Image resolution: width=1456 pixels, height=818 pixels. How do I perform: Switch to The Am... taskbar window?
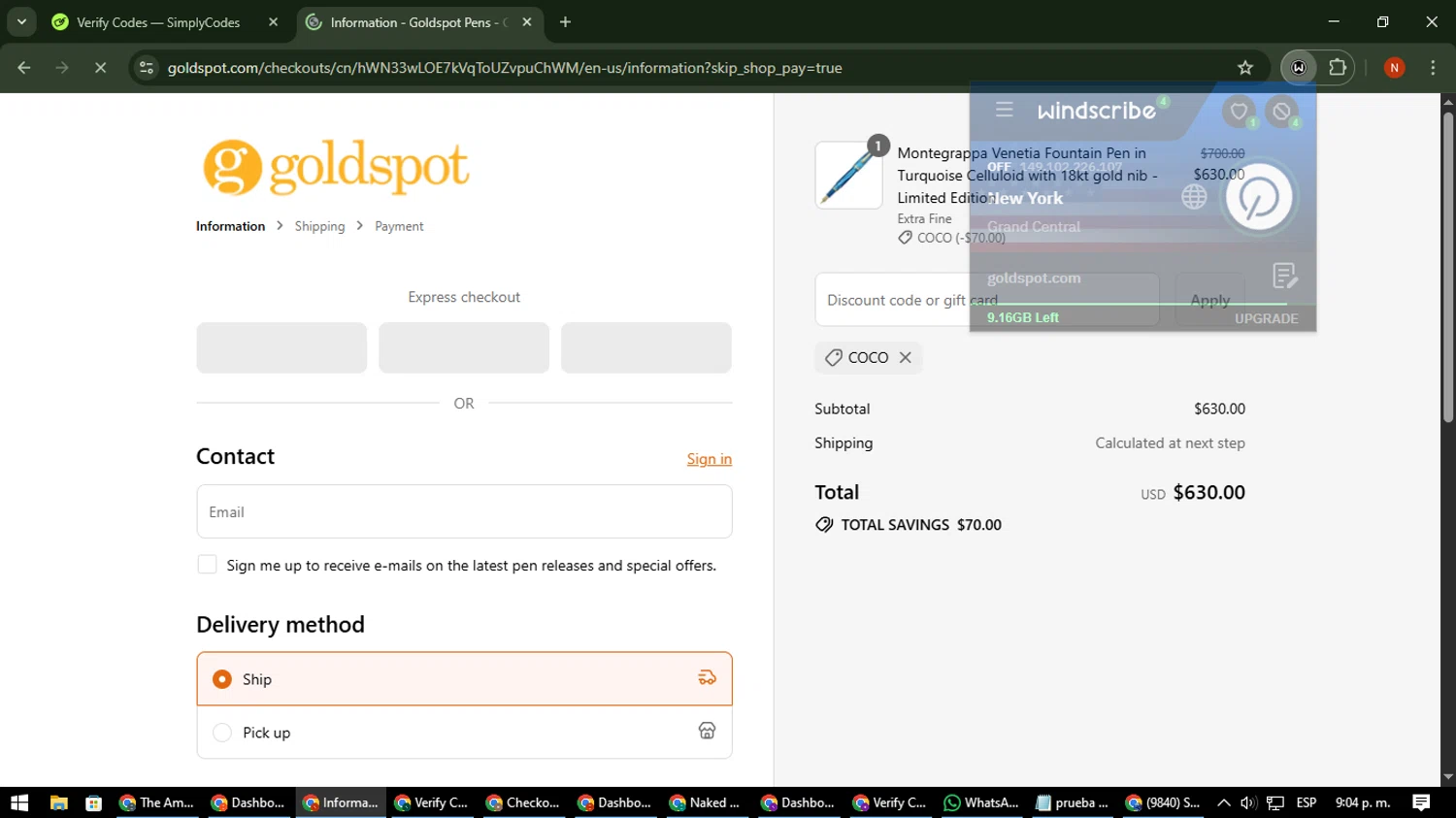[x=157, y=802]
